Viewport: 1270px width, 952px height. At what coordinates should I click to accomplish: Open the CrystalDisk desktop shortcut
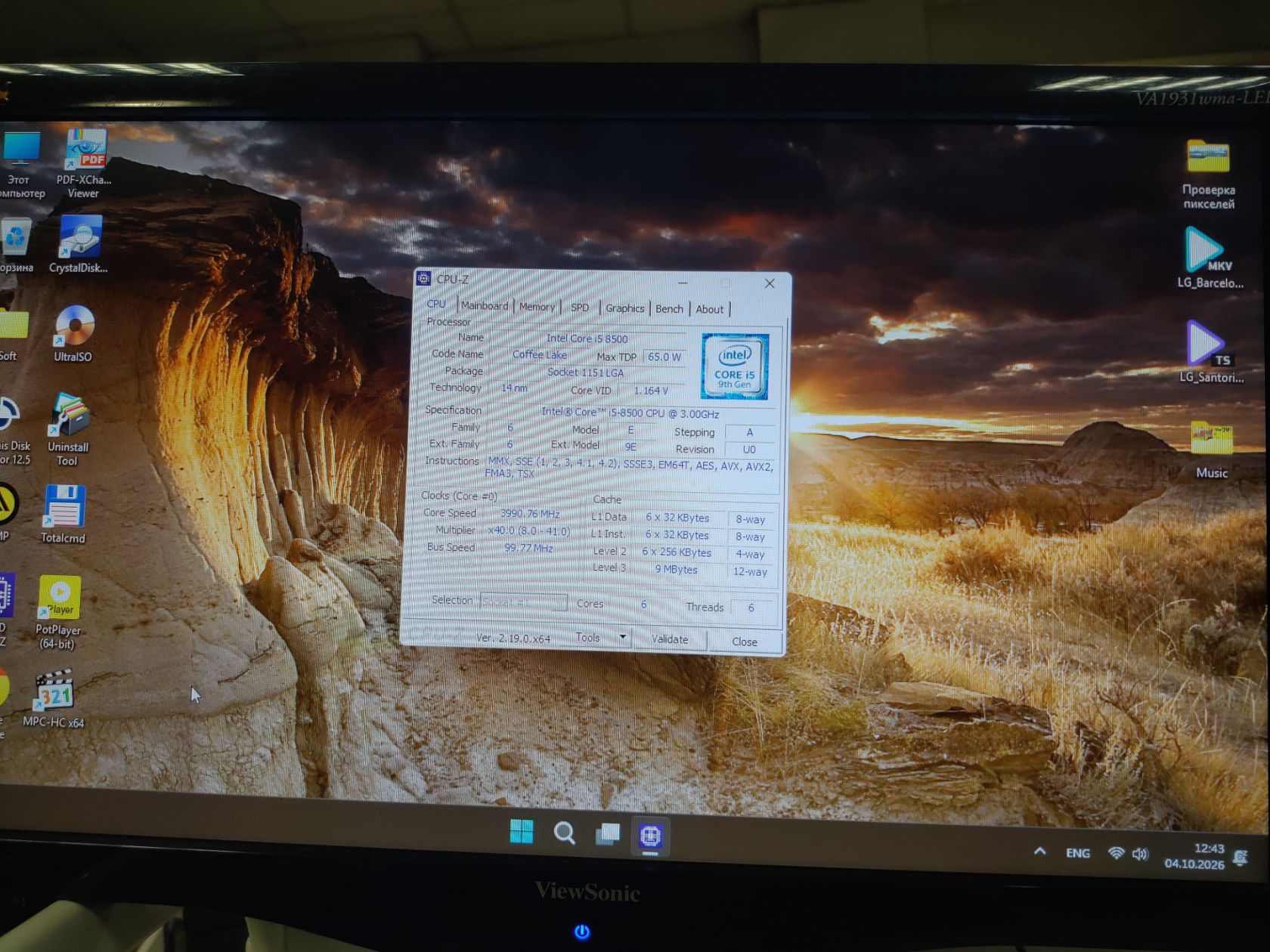pos(79,244)
